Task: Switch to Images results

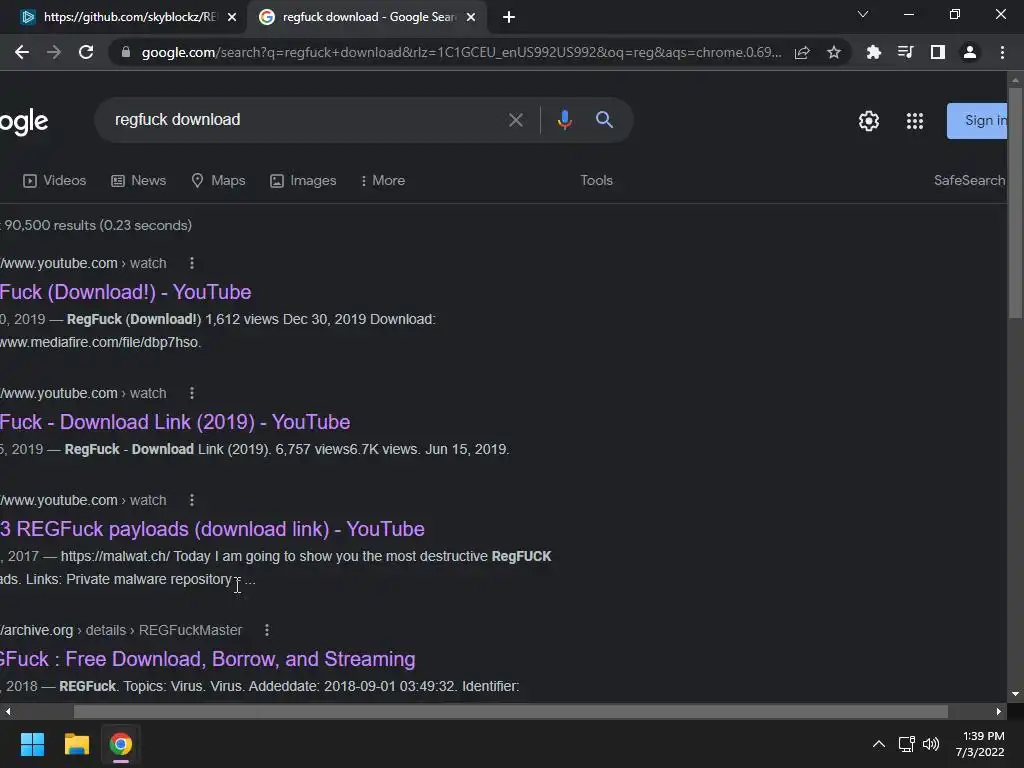Action: pos(303,181)
